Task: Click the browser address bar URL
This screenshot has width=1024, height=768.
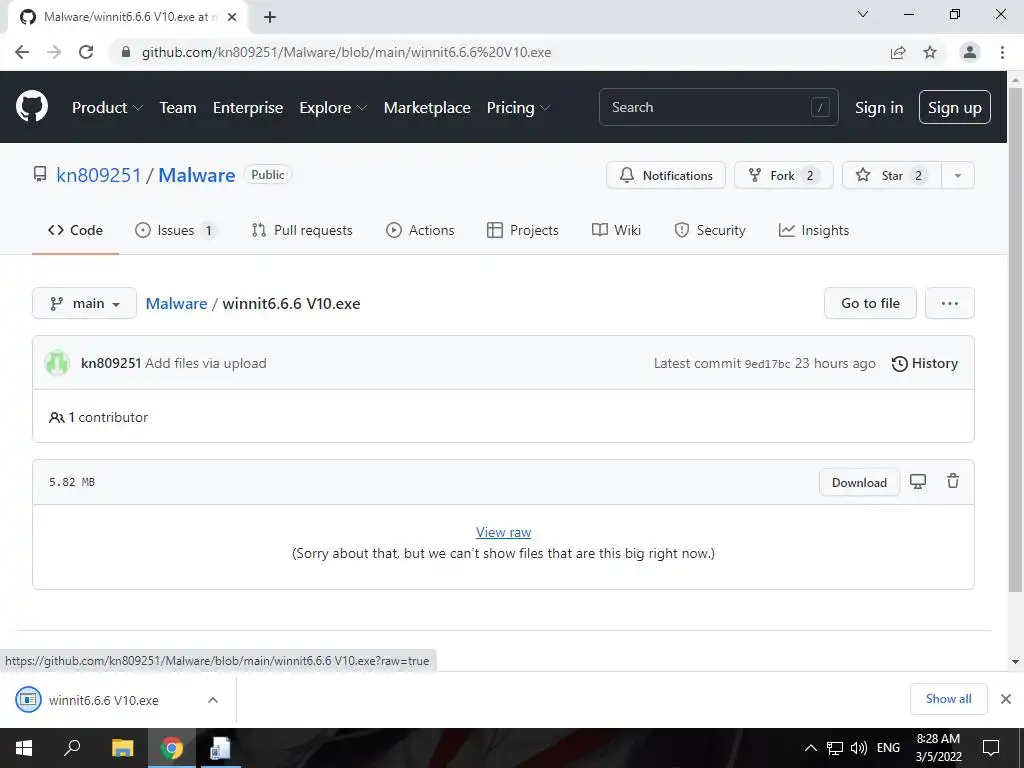Action: [x=346, y=52]
